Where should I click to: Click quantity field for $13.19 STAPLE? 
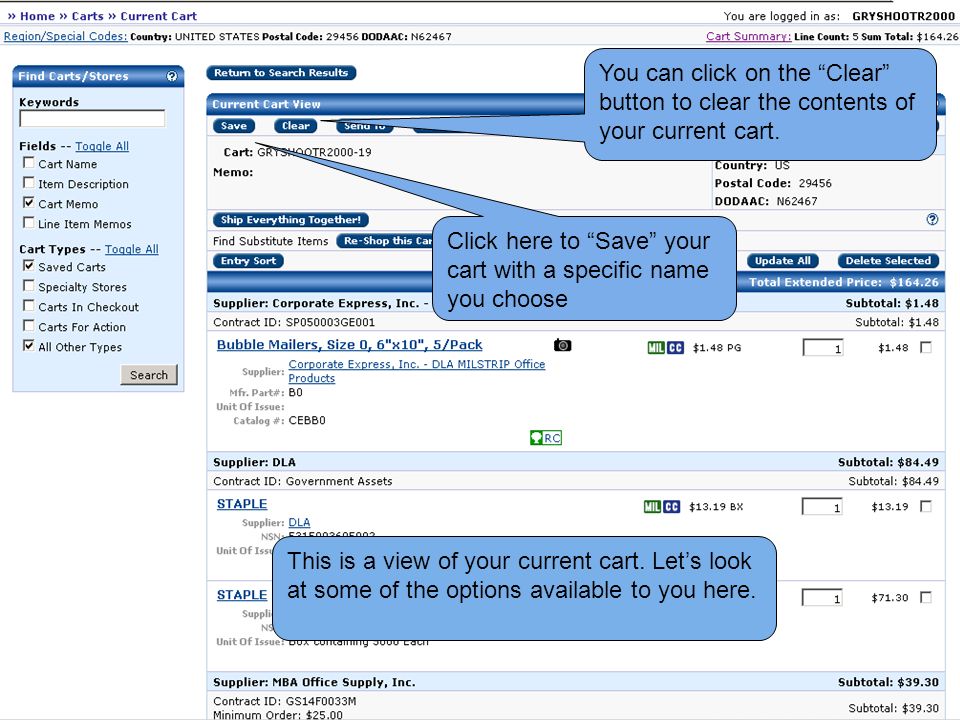click(x=822, y=506)
